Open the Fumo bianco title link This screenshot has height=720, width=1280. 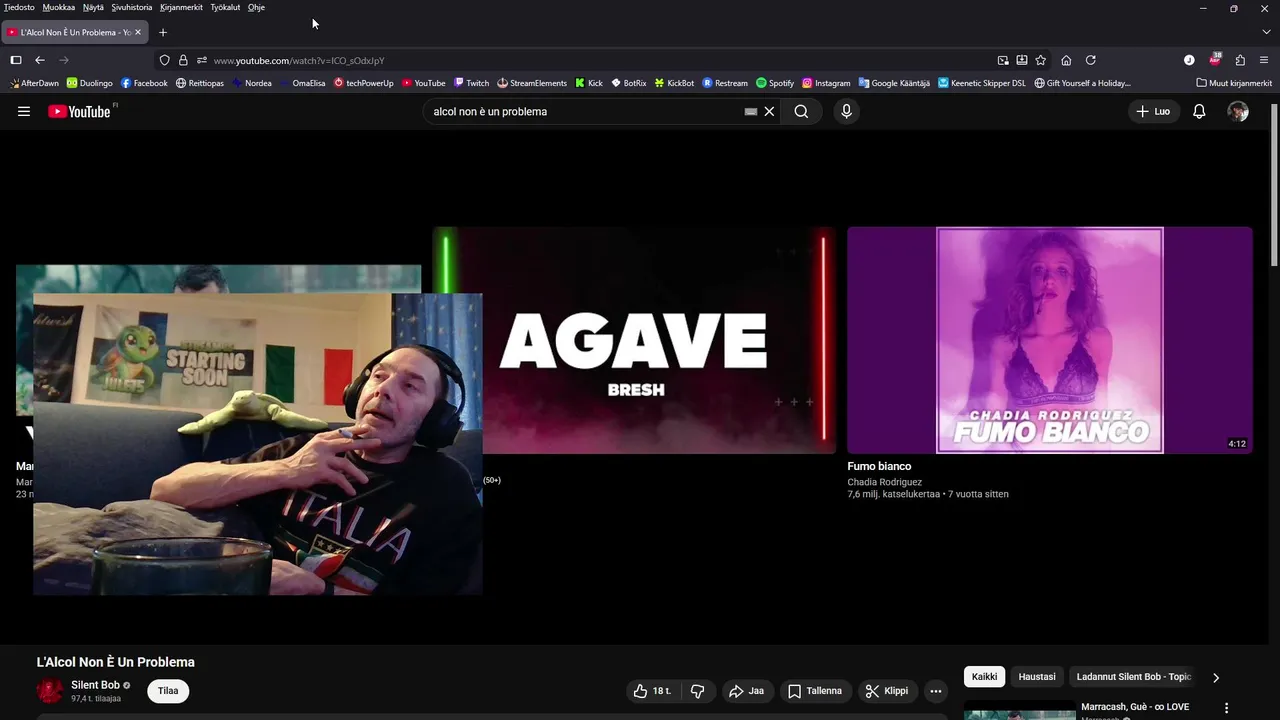(879, 466)
